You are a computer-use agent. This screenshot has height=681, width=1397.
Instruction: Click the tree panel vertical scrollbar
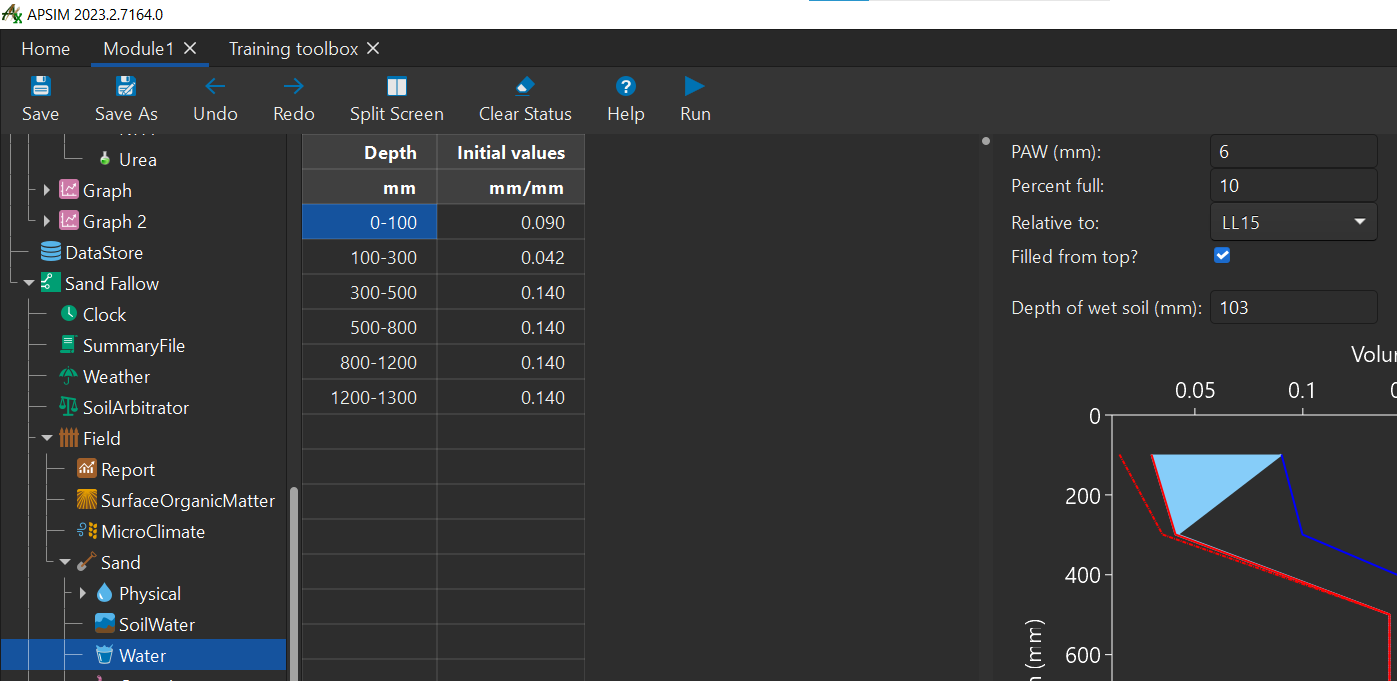click(293, 583)
